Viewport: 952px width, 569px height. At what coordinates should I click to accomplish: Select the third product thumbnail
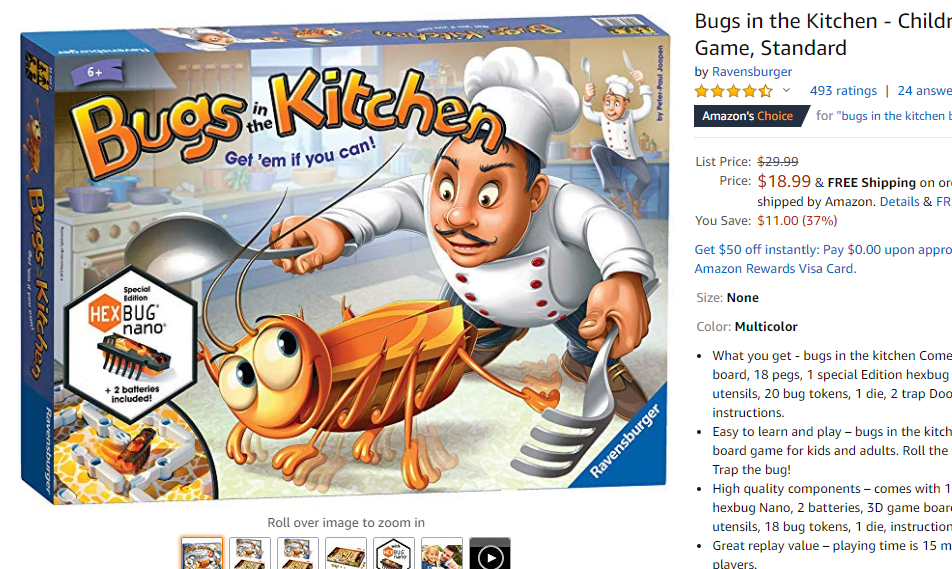pos(298,554)
